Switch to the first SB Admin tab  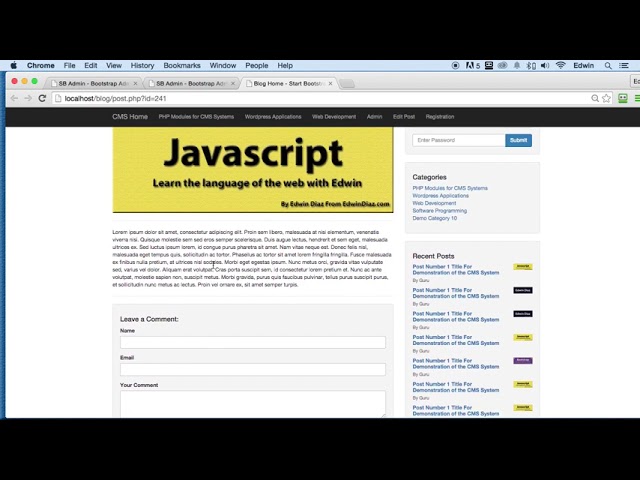[x=93, y=83]
